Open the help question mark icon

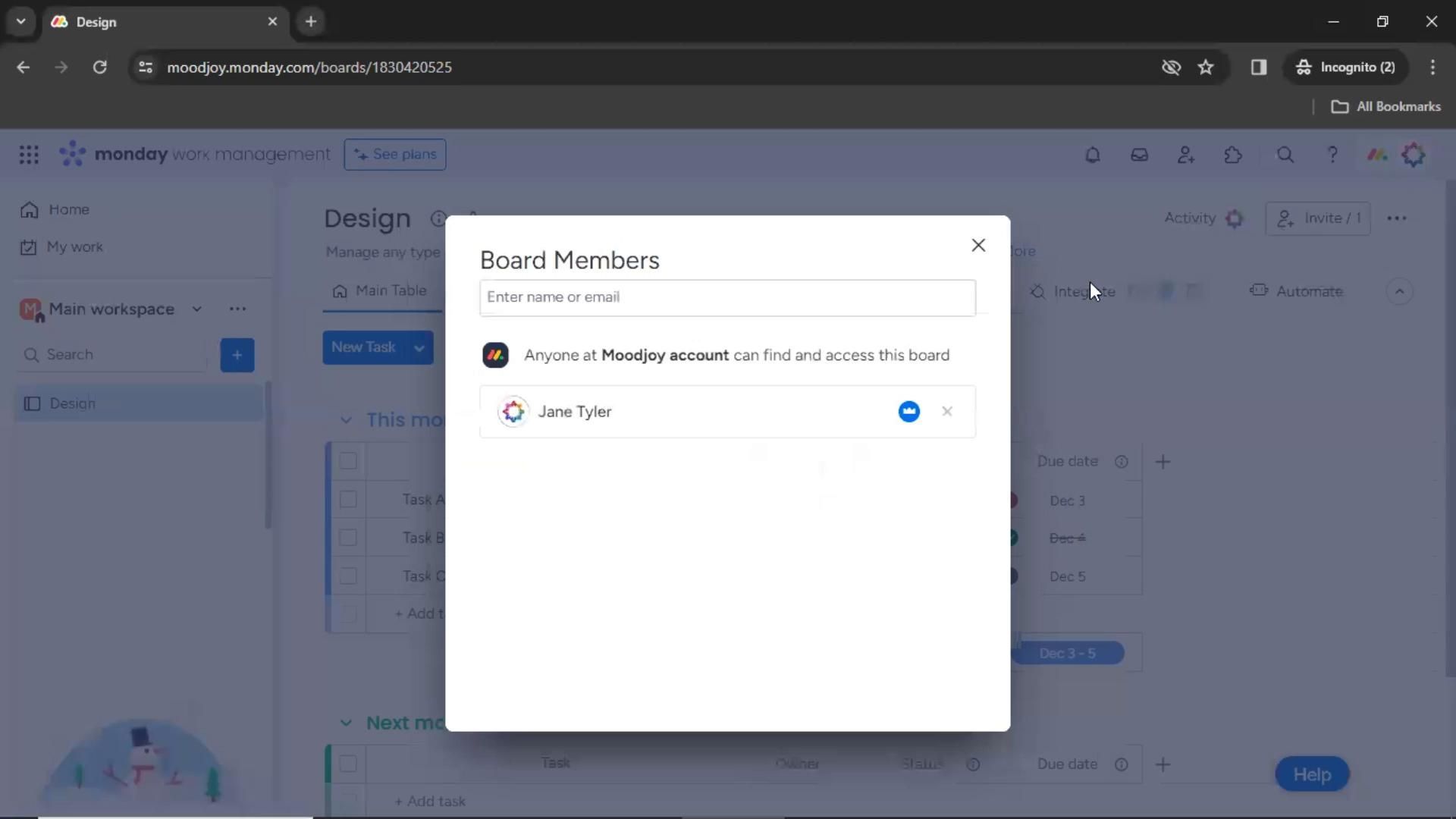coord(1332,155)
